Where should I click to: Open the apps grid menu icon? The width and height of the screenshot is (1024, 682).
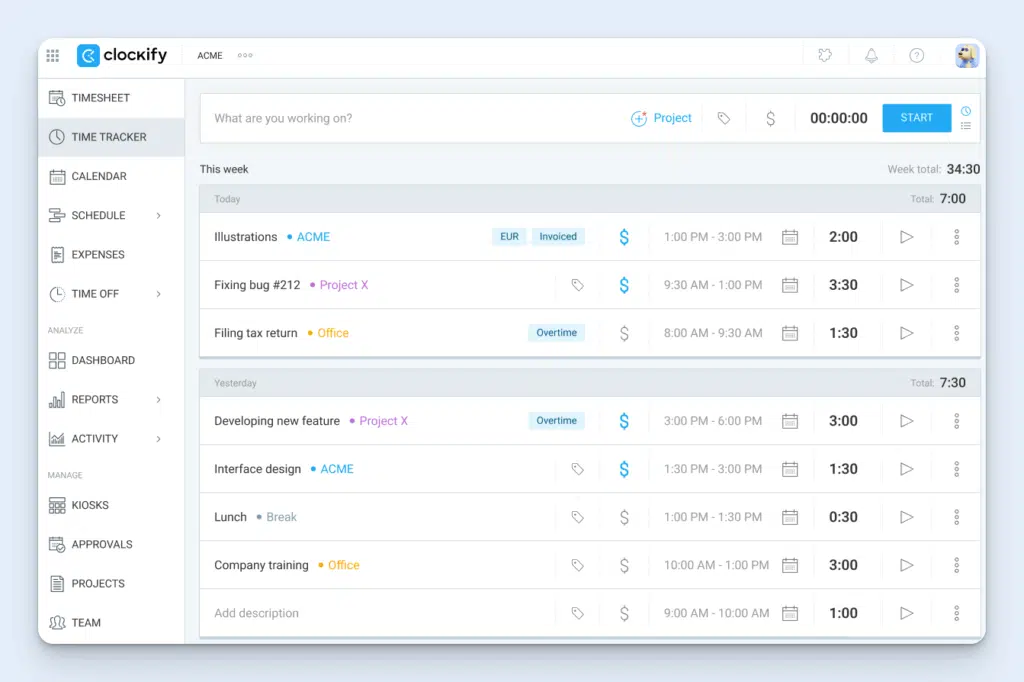pos(53,56)
